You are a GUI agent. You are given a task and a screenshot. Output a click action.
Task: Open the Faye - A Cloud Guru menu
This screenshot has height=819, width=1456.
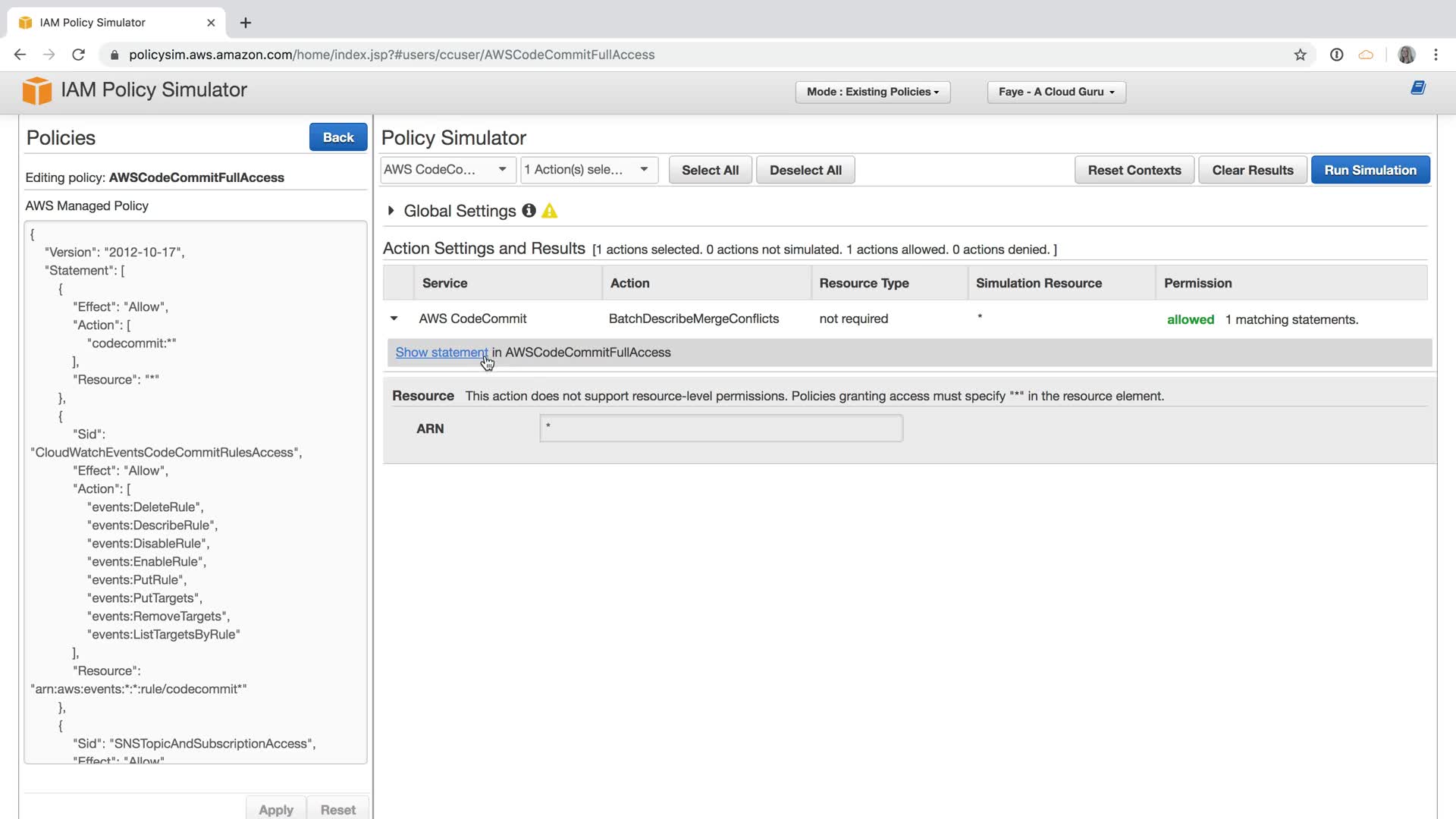click(x=1056, y=92)
